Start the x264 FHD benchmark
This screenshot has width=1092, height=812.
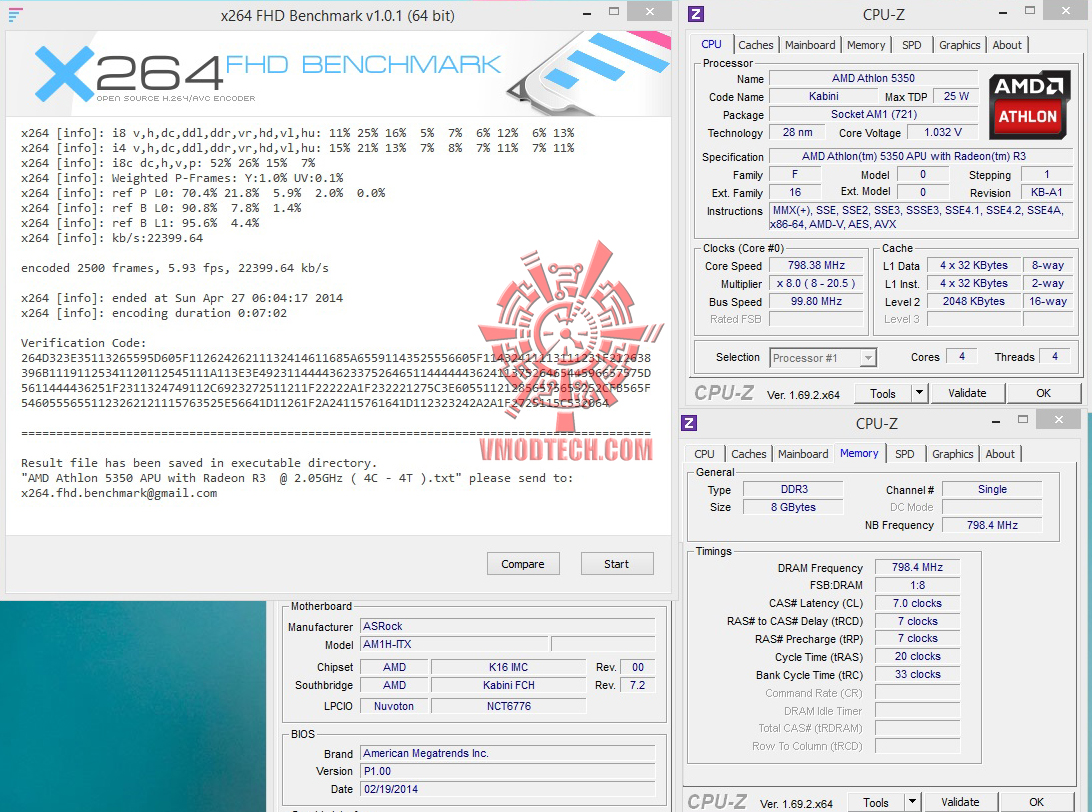pyautogui.click(x=616, y=564)
